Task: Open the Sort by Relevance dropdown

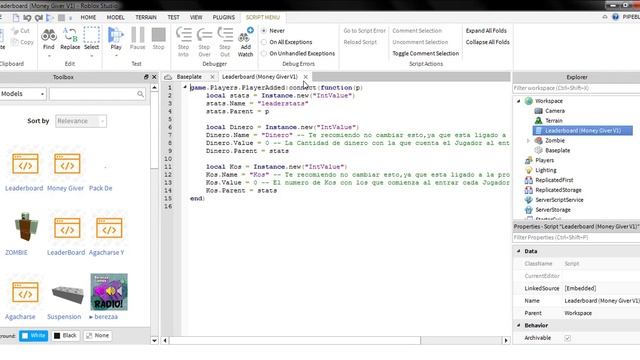Action: tap(81, 121)
